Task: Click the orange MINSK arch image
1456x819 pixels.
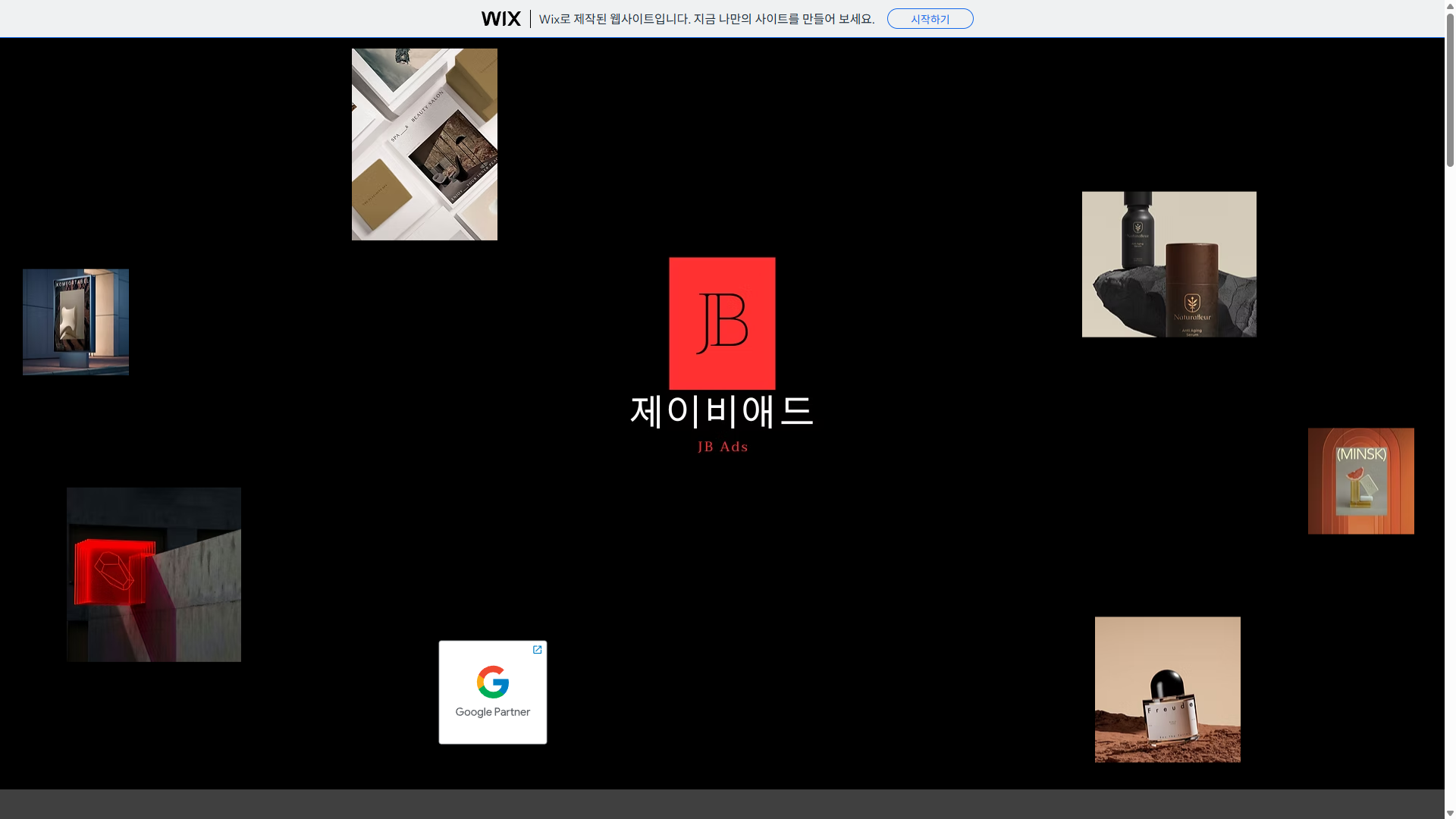Action: (x=1360, y=481)
